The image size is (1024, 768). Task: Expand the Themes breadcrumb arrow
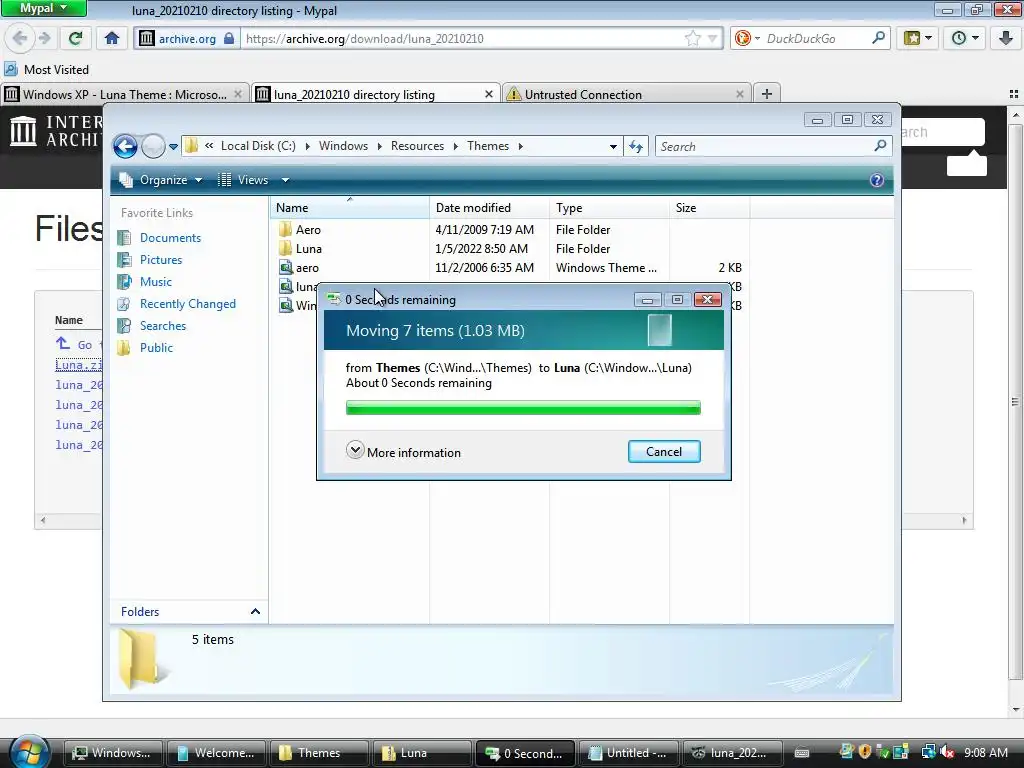(520, 146)
